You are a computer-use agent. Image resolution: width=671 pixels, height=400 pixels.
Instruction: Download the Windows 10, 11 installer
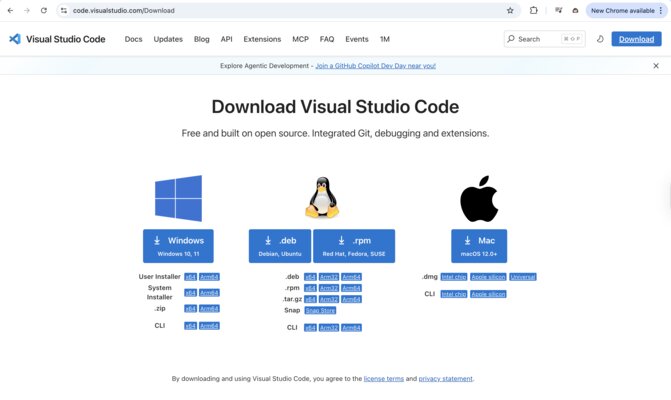[178, 246]
